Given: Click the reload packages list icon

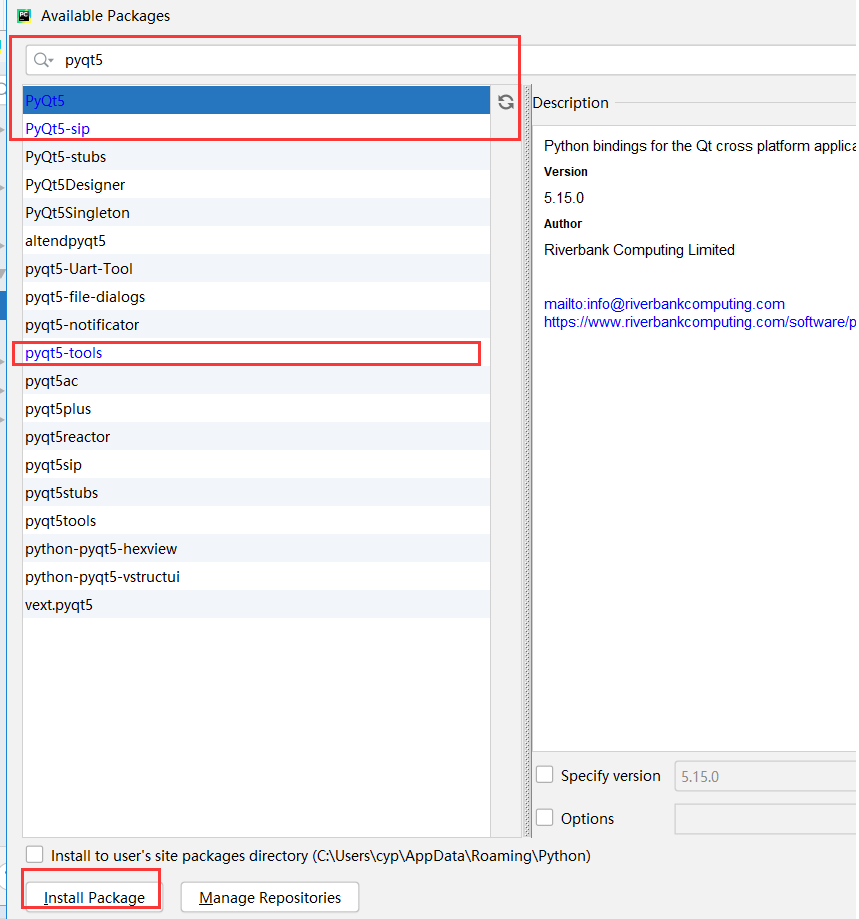Looking at the screenshot, I should pos(506,102).
